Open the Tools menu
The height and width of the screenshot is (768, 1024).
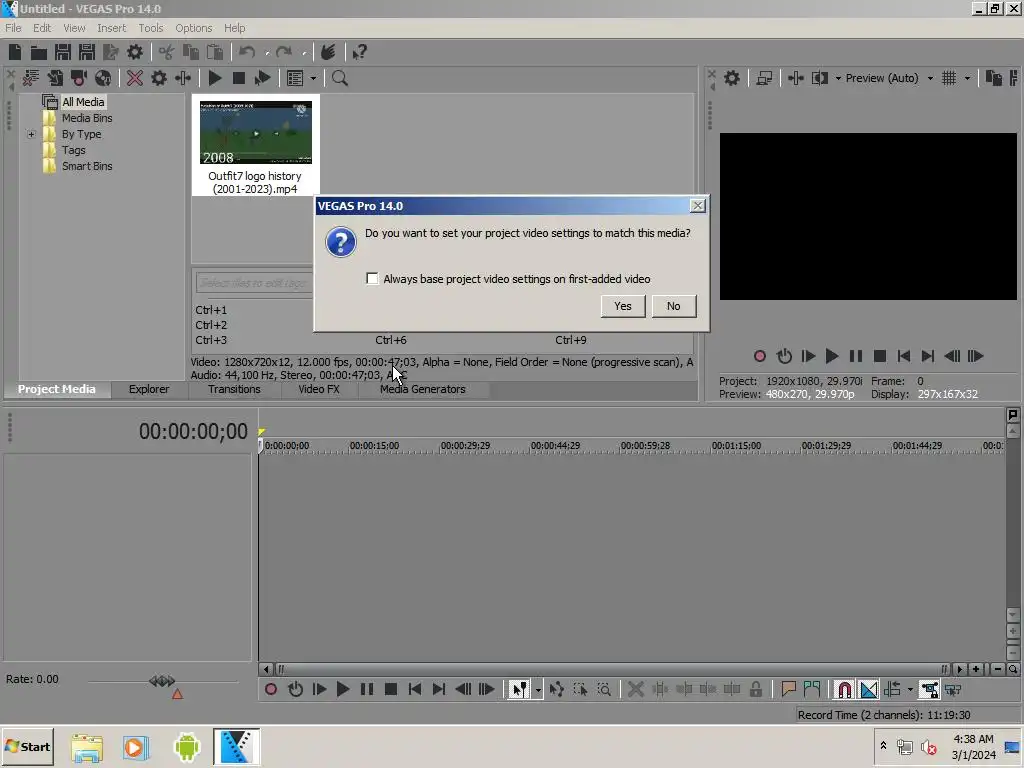[151, 28]
